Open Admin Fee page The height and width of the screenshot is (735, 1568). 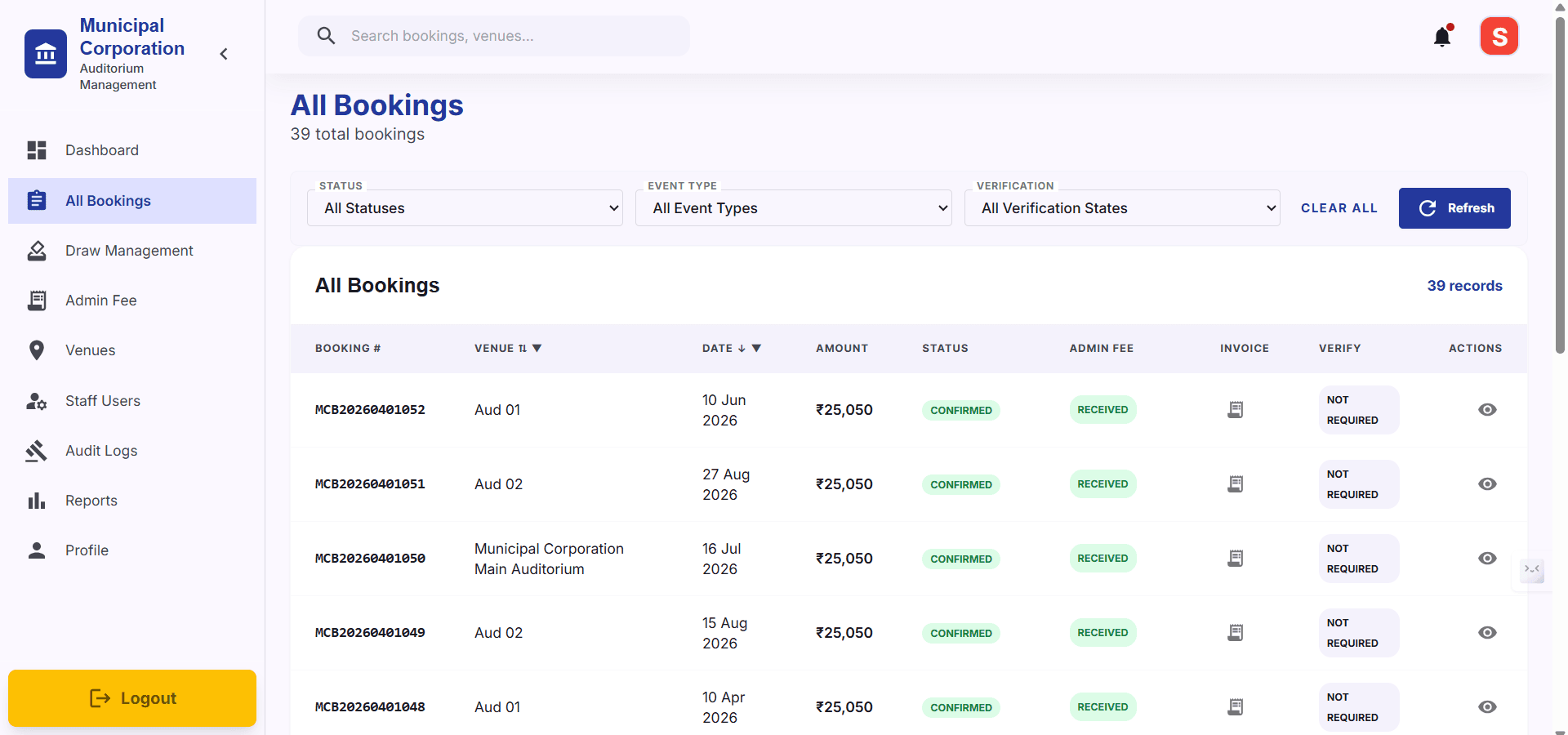[x=132, y=301]
